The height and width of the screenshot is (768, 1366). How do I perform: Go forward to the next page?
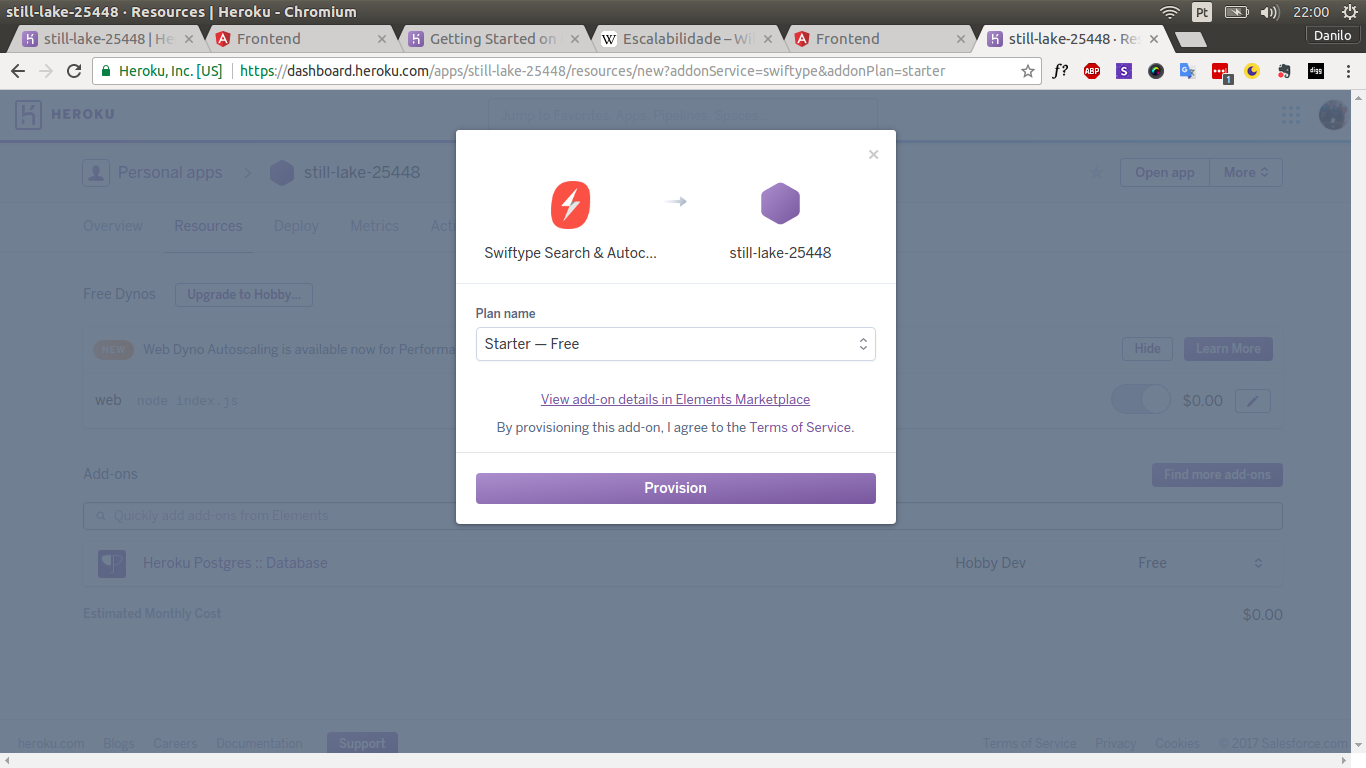coord(46,71)
